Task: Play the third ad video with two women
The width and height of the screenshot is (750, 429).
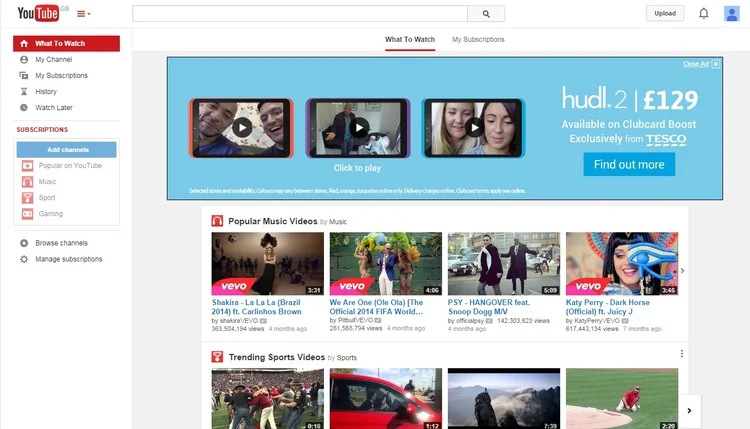Action: click(x=474, y=128)
